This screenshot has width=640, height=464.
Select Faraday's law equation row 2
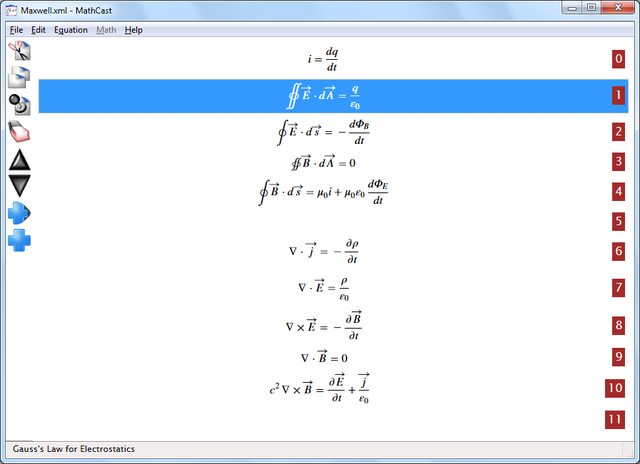click(333, 132)
